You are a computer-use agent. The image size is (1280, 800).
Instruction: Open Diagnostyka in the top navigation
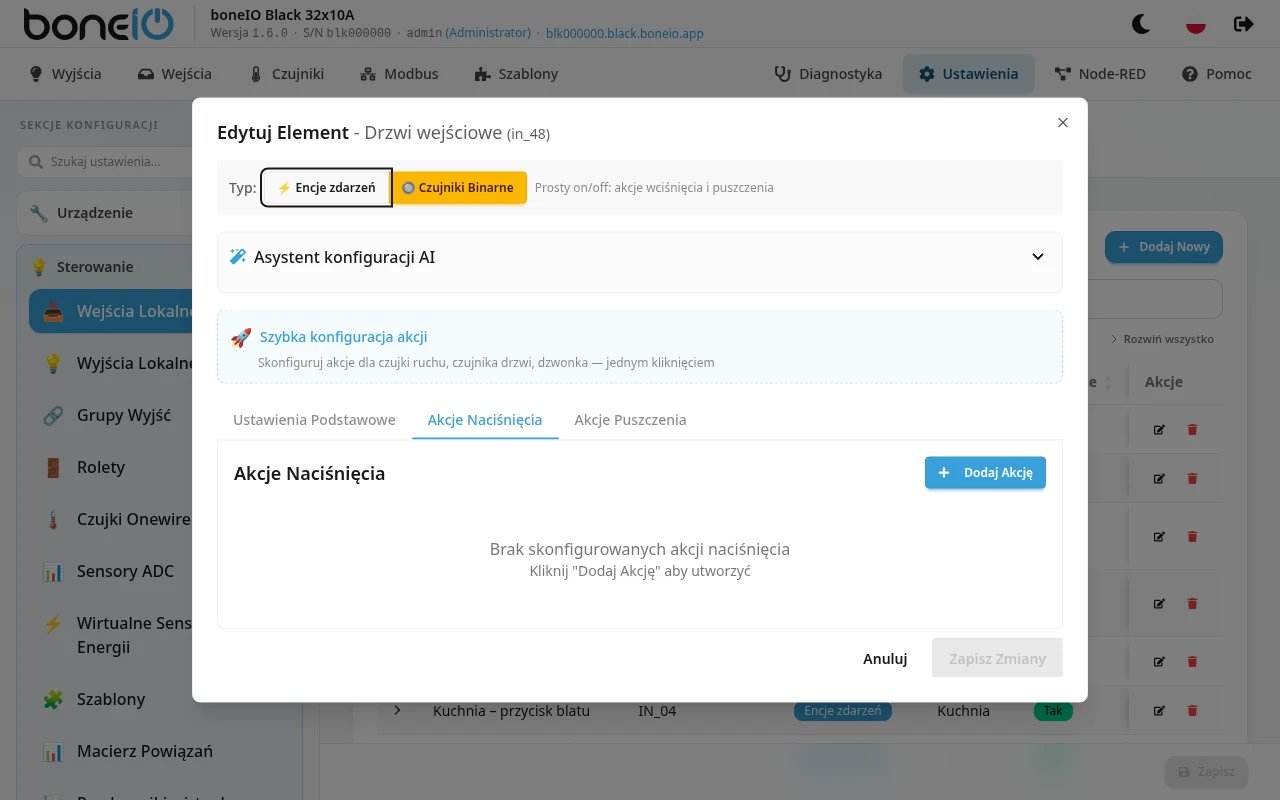(828, 74)
